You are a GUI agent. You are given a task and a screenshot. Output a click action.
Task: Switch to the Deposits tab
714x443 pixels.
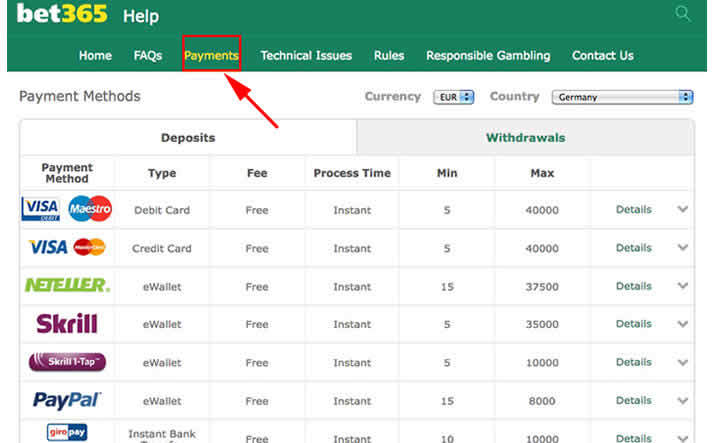click(188, 137)
